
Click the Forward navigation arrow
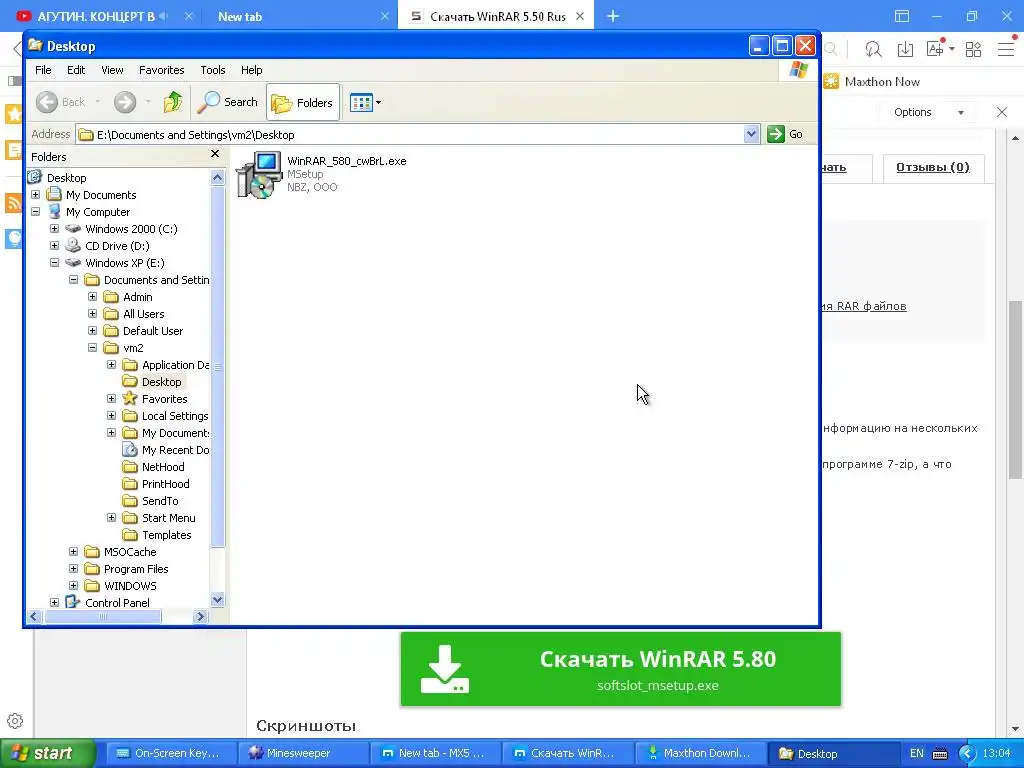click(x=125, y=102)
